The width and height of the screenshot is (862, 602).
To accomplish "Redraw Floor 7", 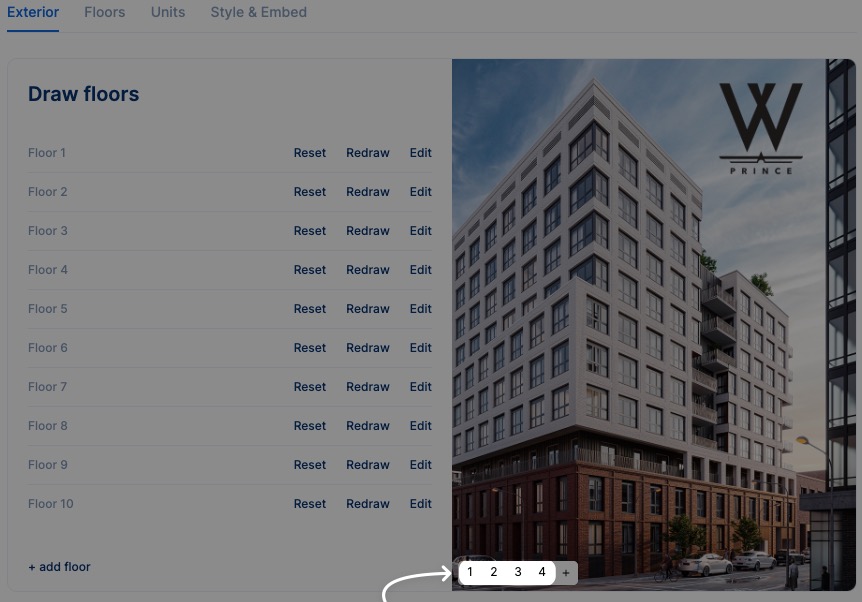I will 368,387.
